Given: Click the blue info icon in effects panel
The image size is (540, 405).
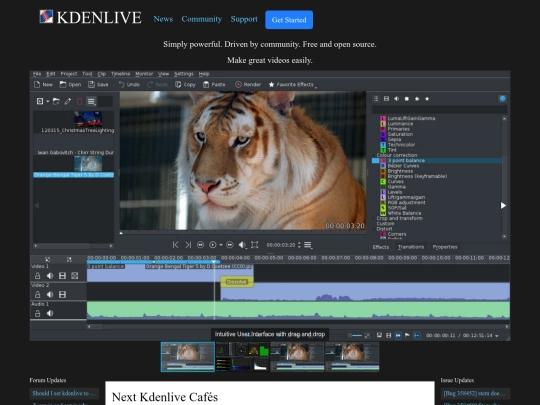Looking at the screenshot, I should pos(502,99).
